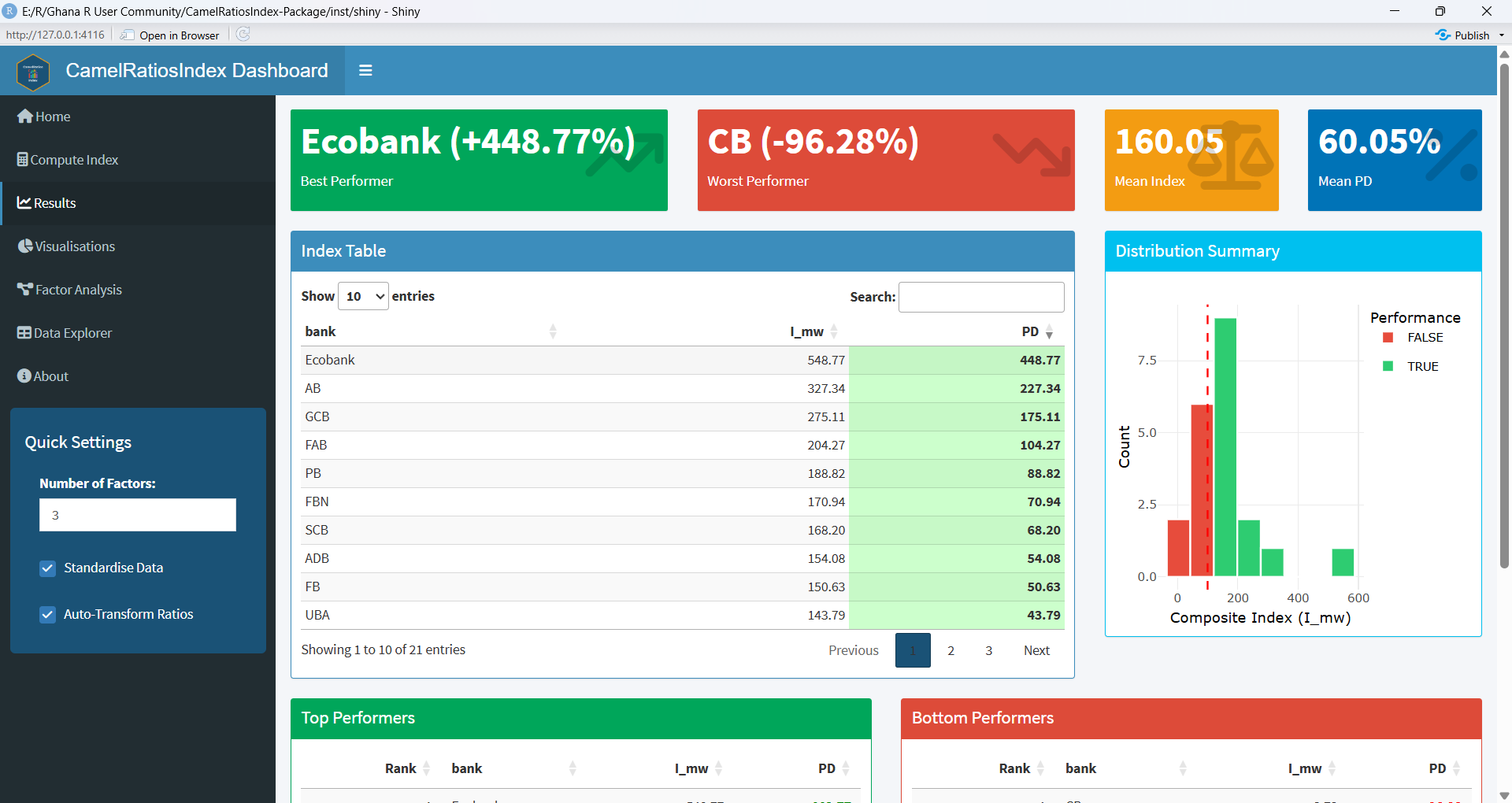Viewport: 1512px width, 803px height.
Task: Open the Show entries dropdown
Action: pyautogui.click(x=363, y=296)
